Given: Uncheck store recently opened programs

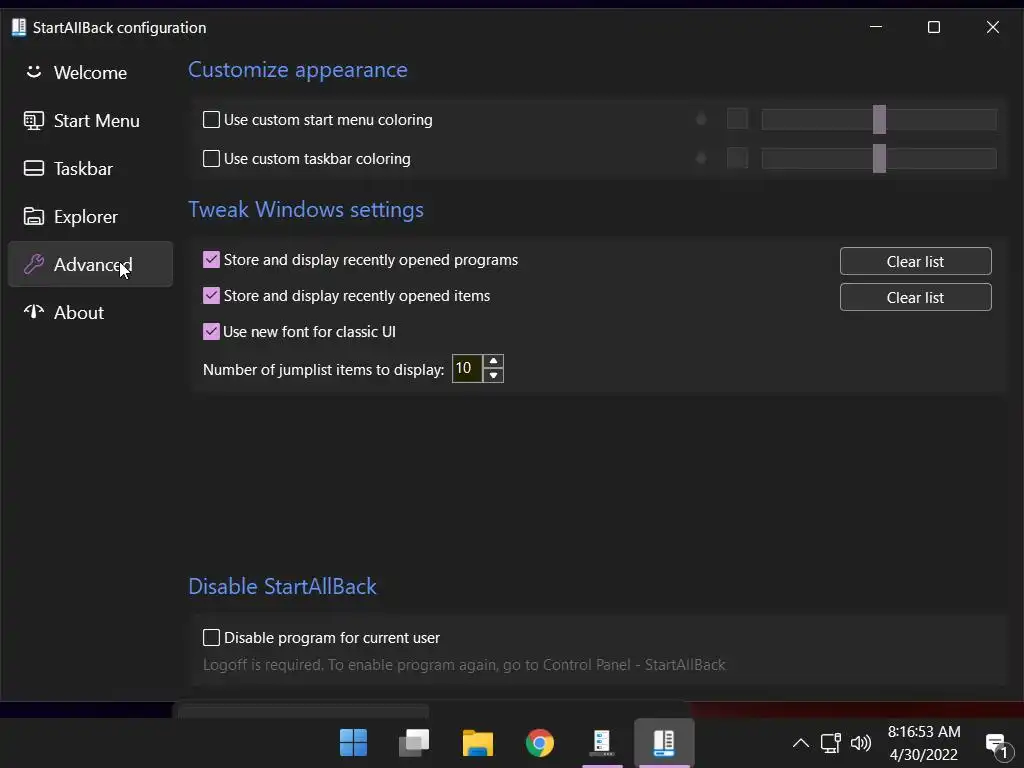Looking at the screenshot, I should pyautogui.click(x=211, y=260).
